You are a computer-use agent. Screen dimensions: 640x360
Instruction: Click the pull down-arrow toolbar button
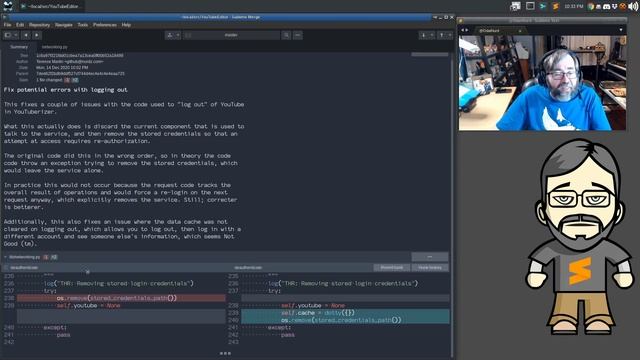coord(424,36)
